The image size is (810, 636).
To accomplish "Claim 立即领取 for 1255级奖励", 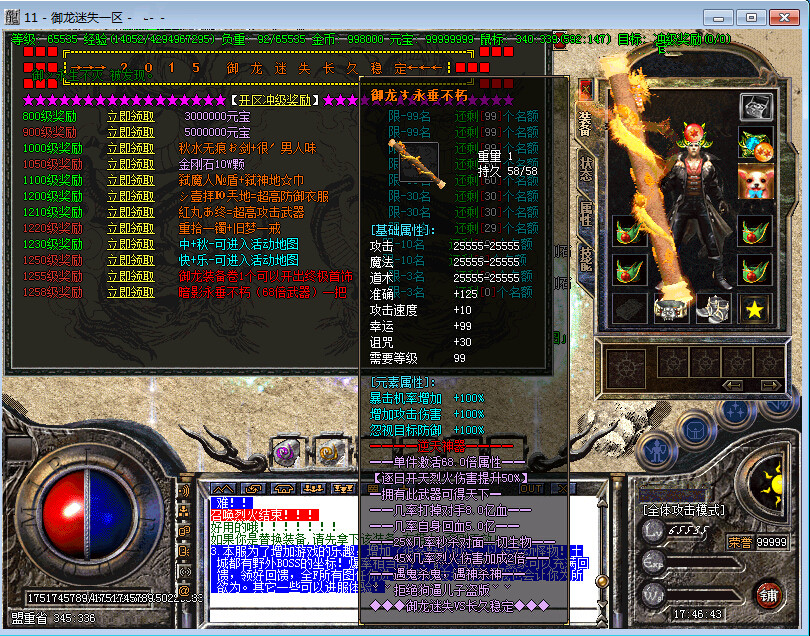I will (x=131, y=276).
